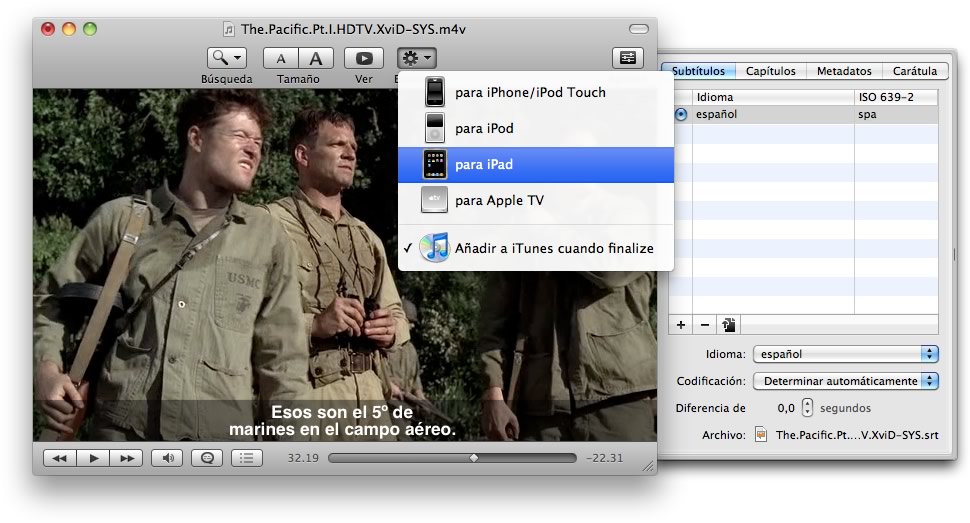Open the Ver view button
Screen dimensions: 970x523
364,58
